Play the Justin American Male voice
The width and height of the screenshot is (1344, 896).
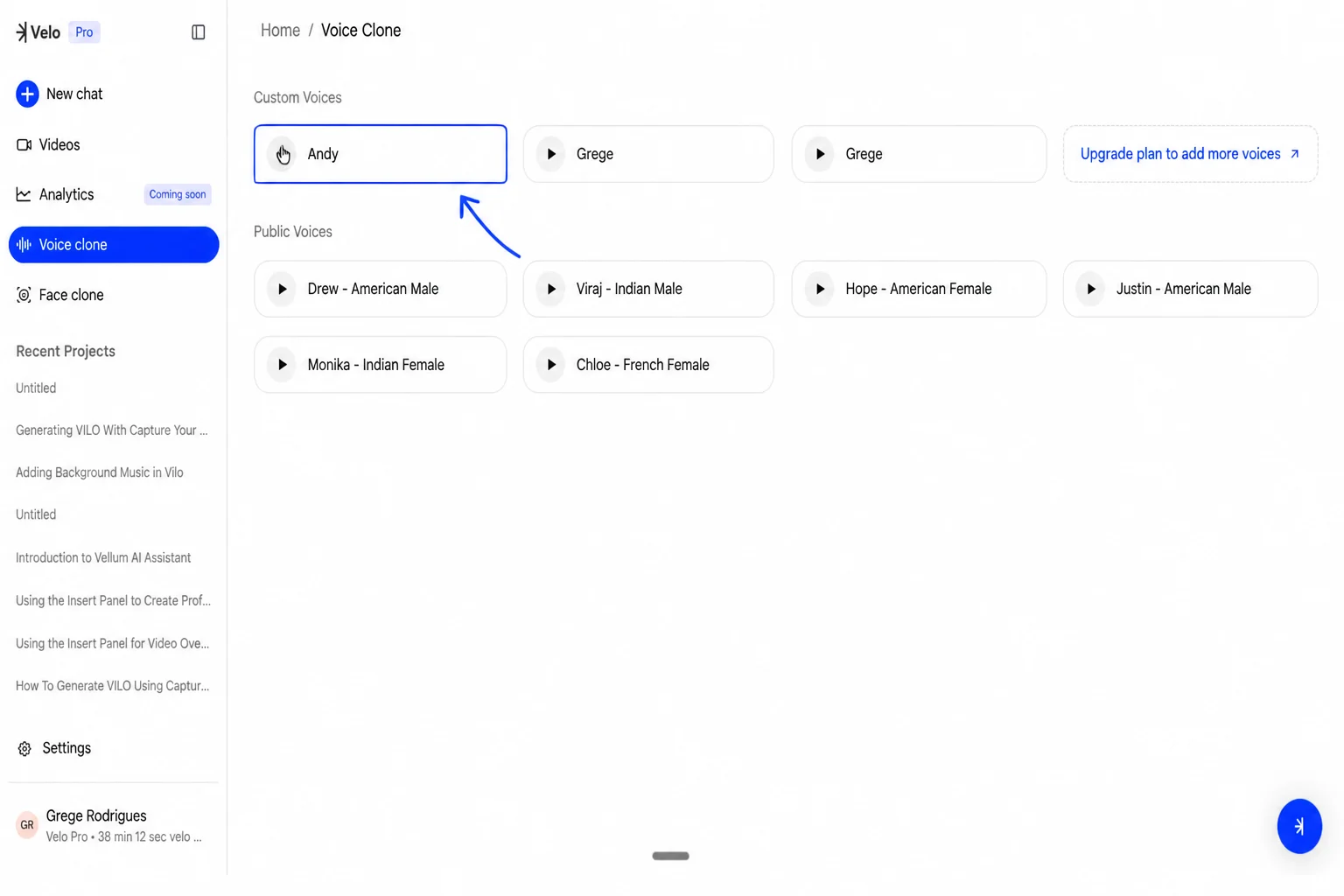[1091, 289]
